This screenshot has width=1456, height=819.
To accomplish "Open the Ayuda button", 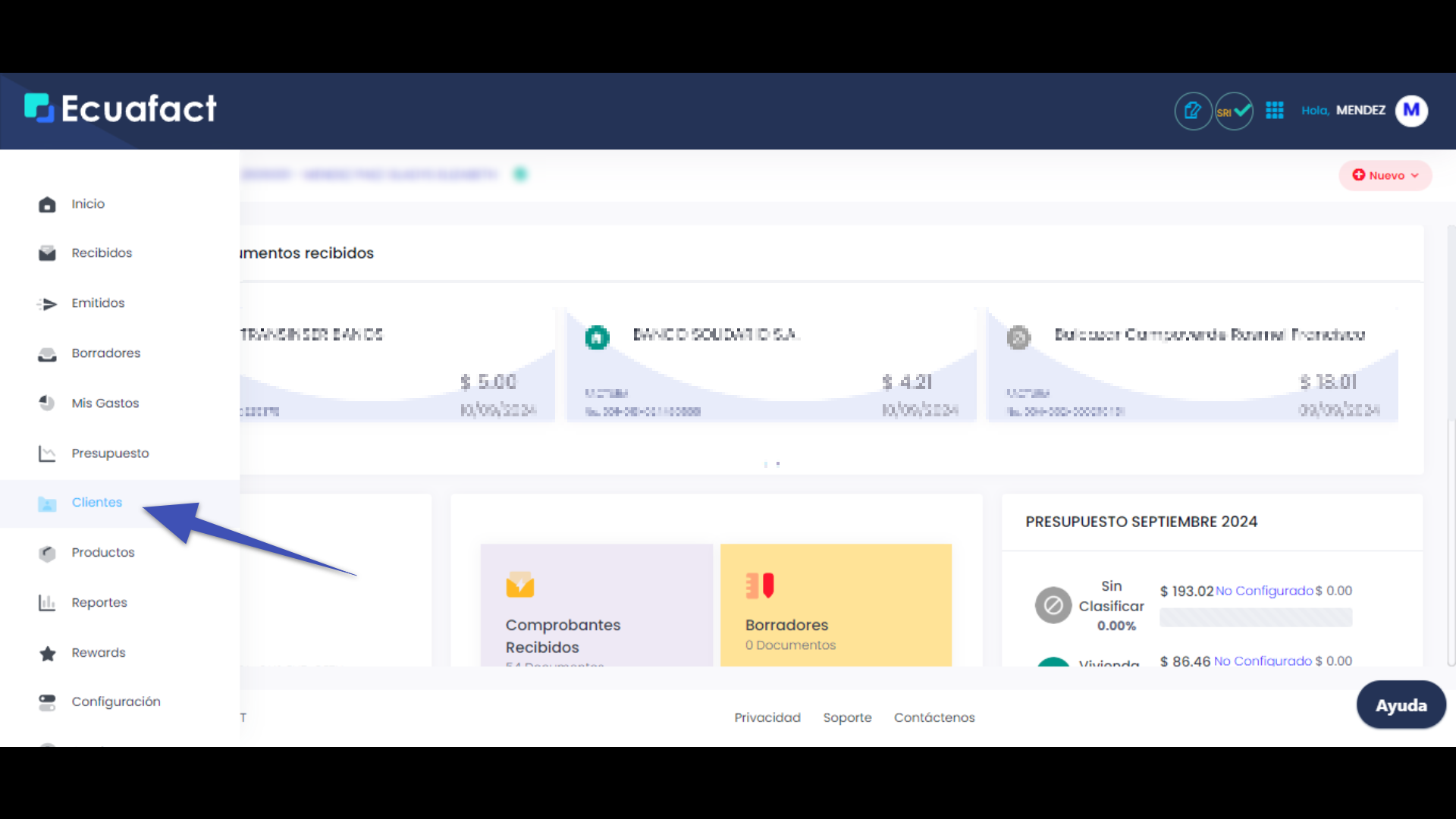I will tap(1401, 704).
